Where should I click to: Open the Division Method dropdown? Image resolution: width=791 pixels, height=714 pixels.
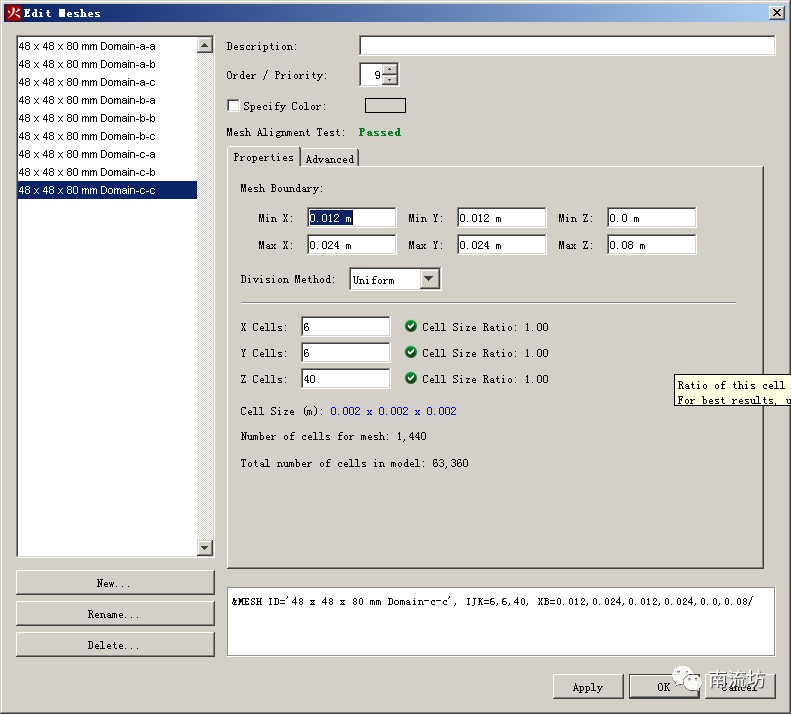point(429,280)
